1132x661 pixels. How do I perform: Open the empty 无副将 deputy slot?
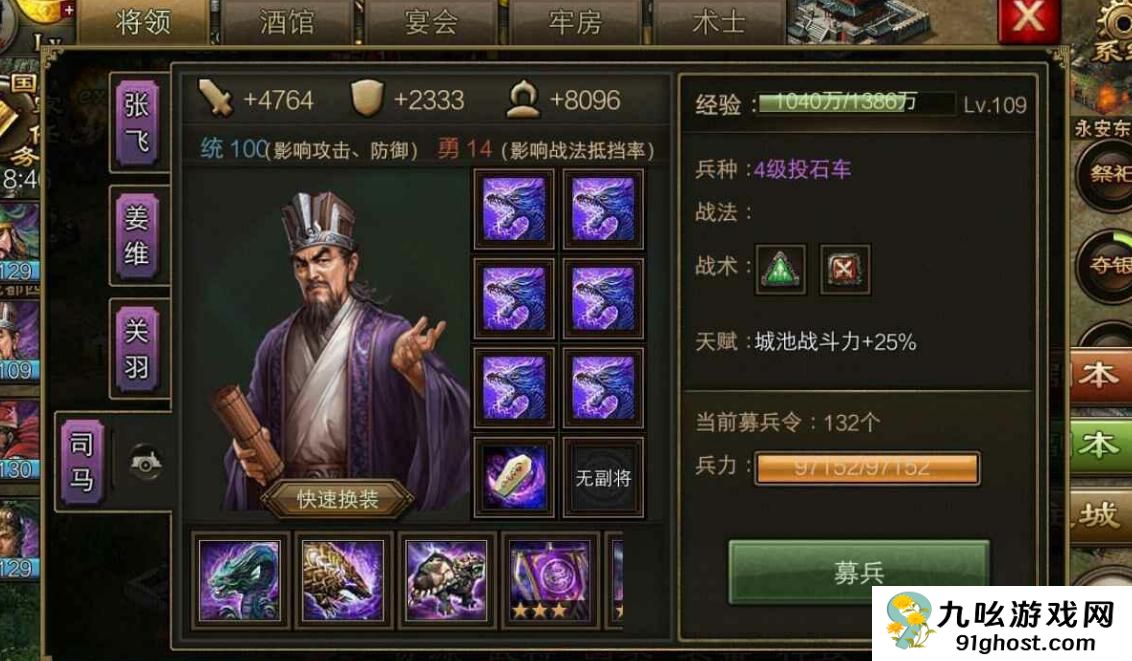[603, 478]
